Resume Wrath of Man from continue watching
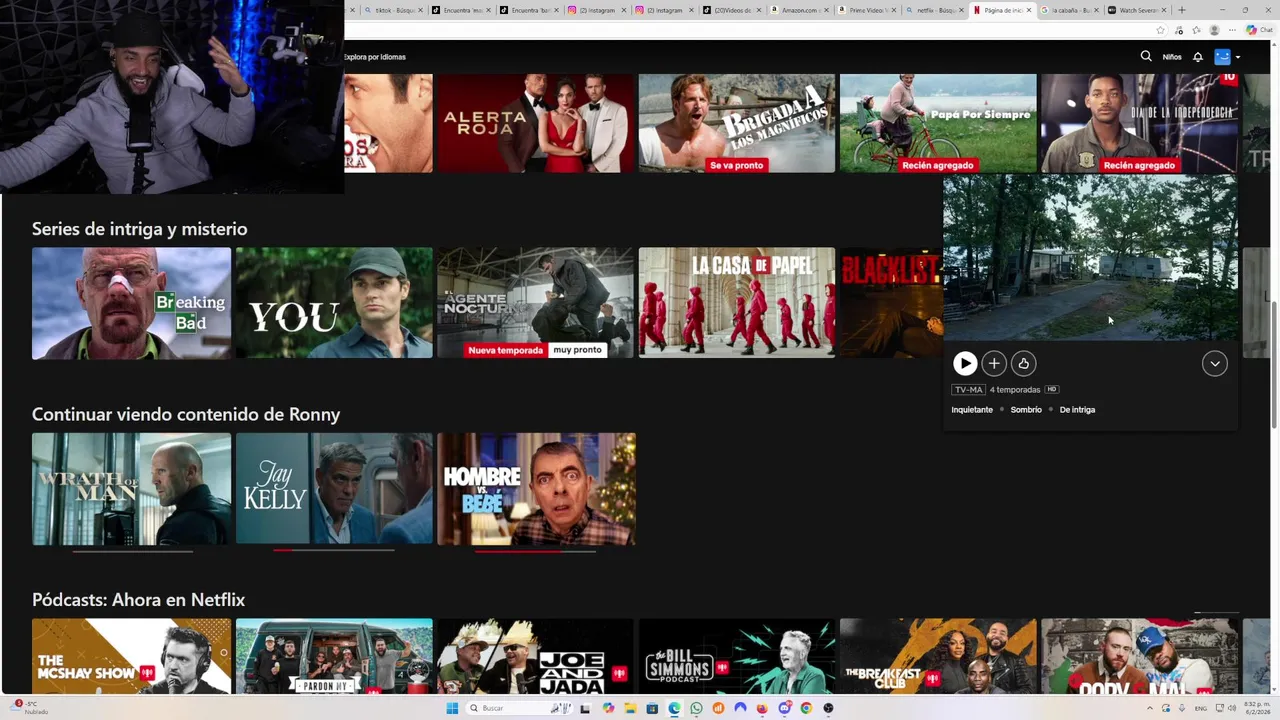This screenshot has height=720, width=1280. (131, 489)
